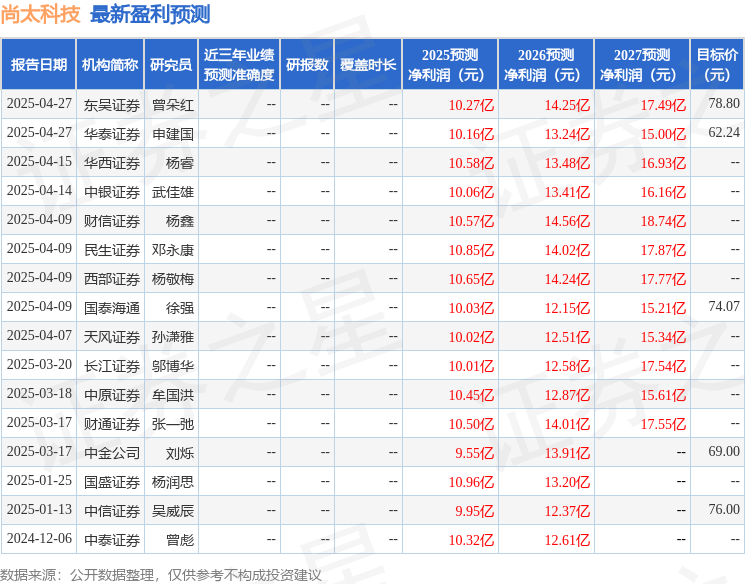The width and height of the screenshot is (745, 584).
Task: Click institution 西部证券 cell
Action: pyautogui.click(x=112, y=279)
